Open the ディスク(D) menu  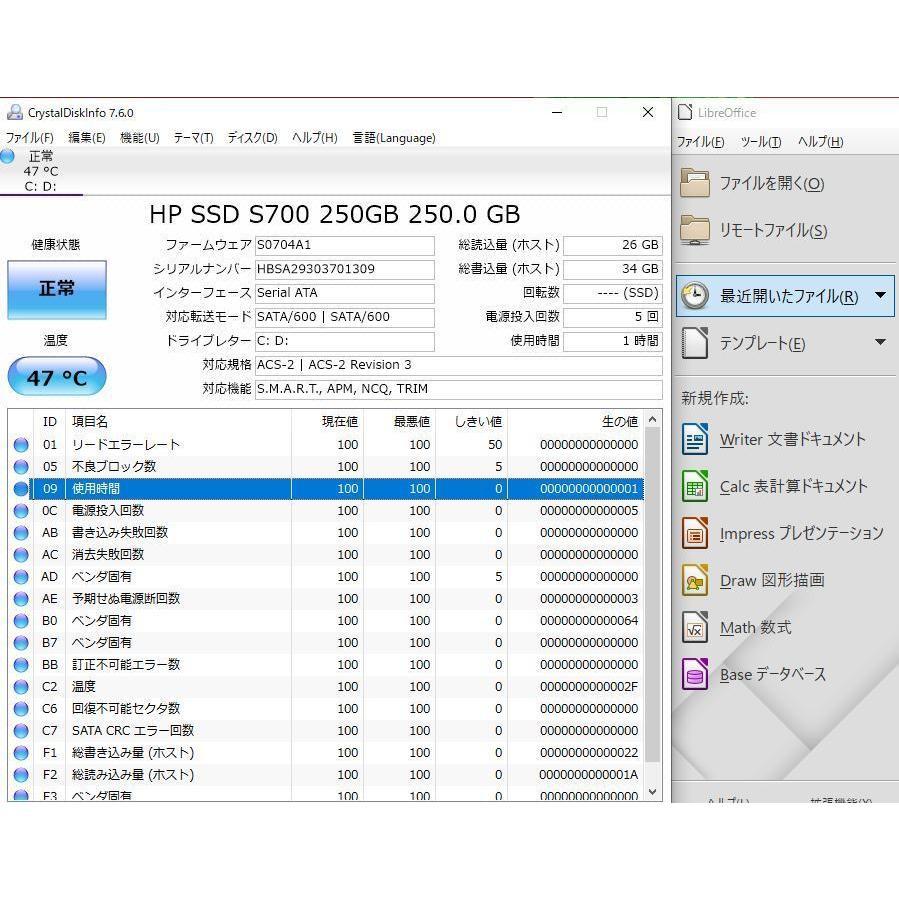pyautogui.click(x=252, y=138)
